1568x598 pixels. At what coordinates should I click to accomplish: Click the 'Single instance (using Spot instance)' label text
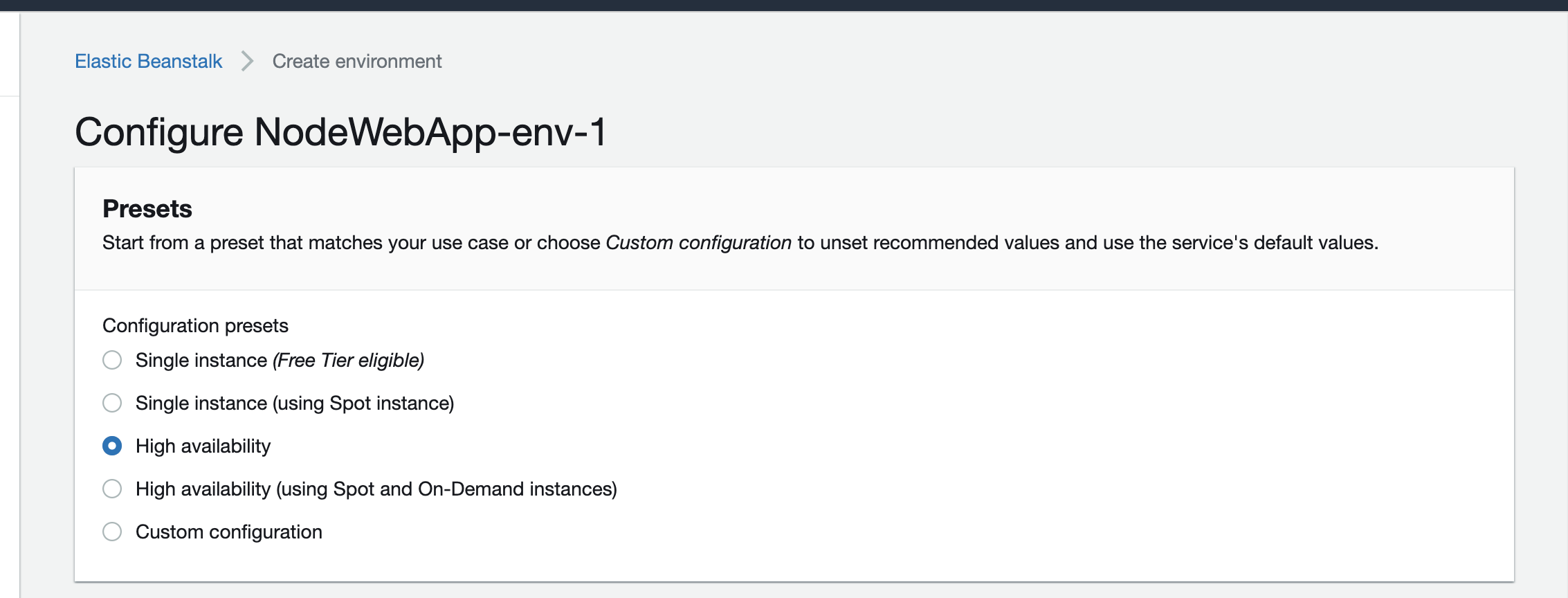pyautogui.click(x=295, y=404)
